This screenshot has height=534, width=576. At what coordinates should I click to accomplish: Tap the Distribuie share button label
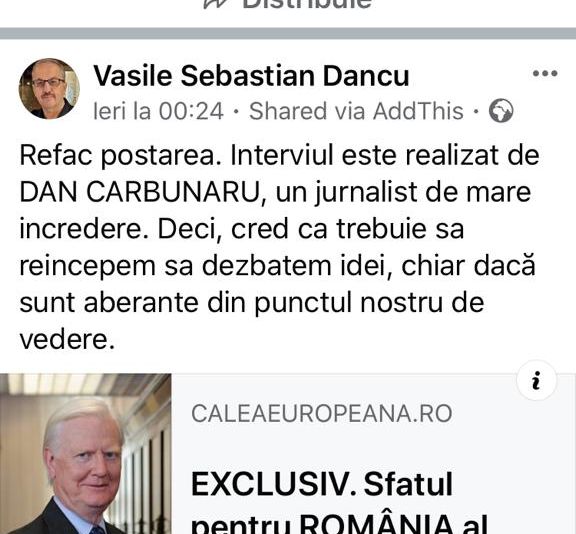point(307,4)
